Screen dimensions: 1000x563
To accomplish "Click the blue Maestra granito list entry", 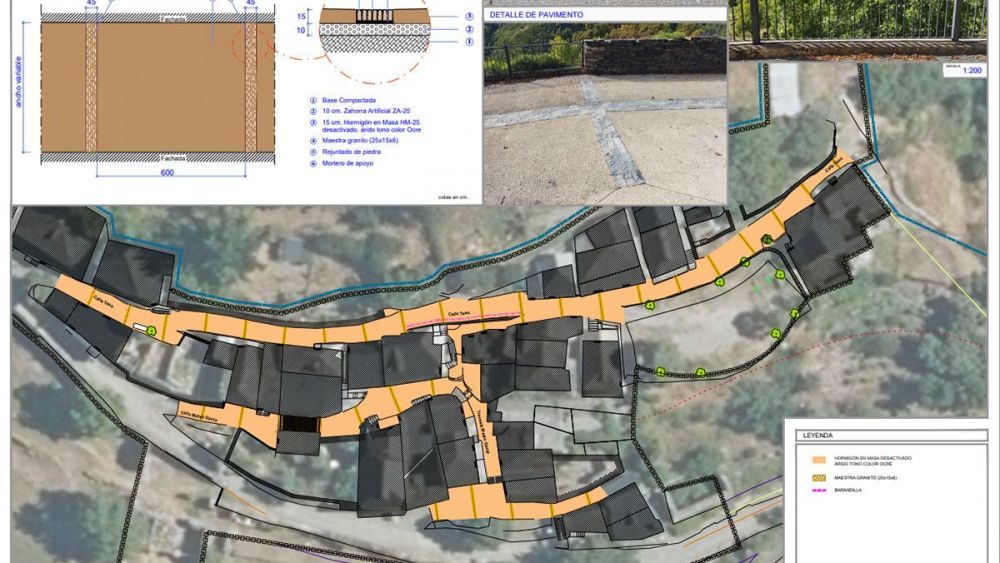I will (353, 141).
